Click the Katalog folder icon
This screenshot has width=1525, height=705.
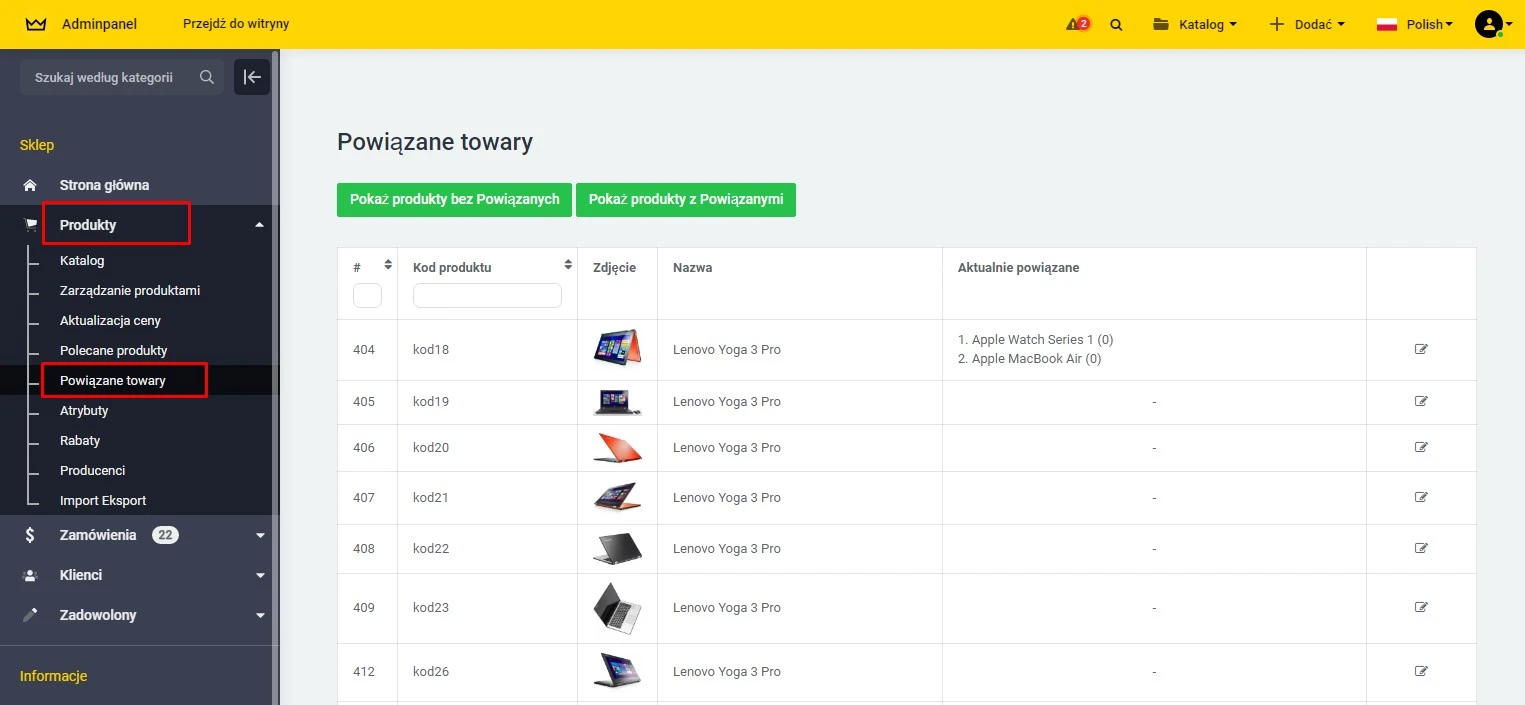coord(1160,23)
